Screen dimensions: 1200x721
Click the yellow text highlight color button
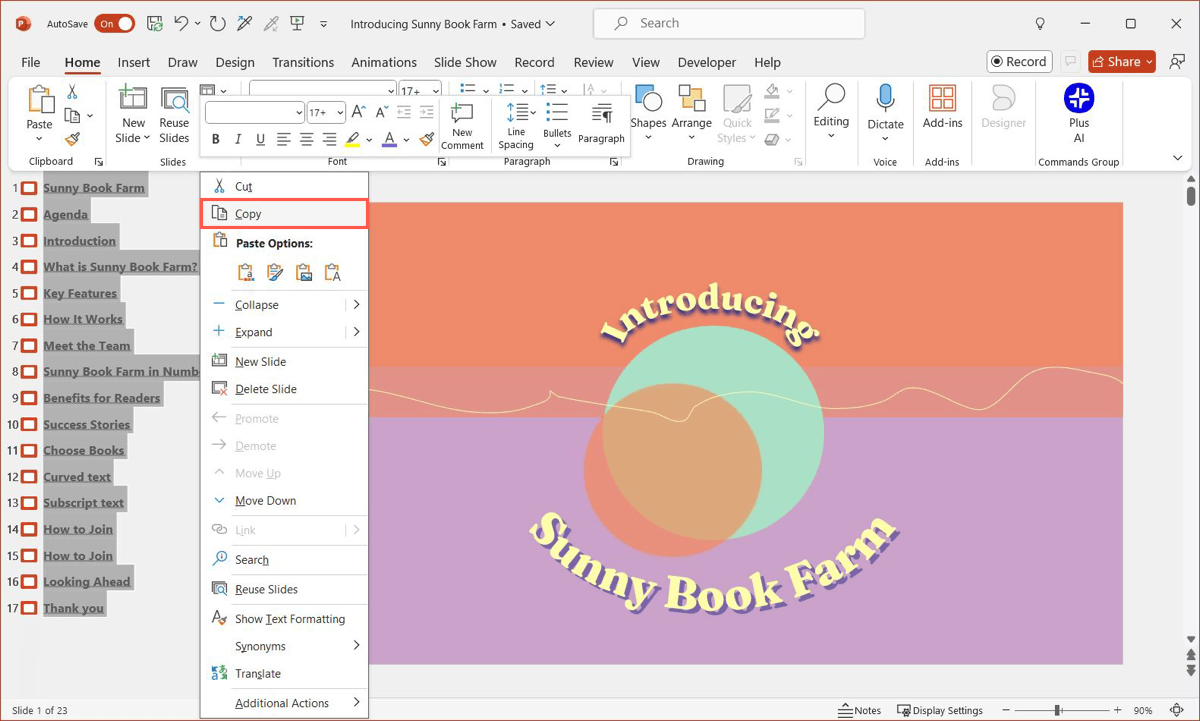[x=352, y=139]
